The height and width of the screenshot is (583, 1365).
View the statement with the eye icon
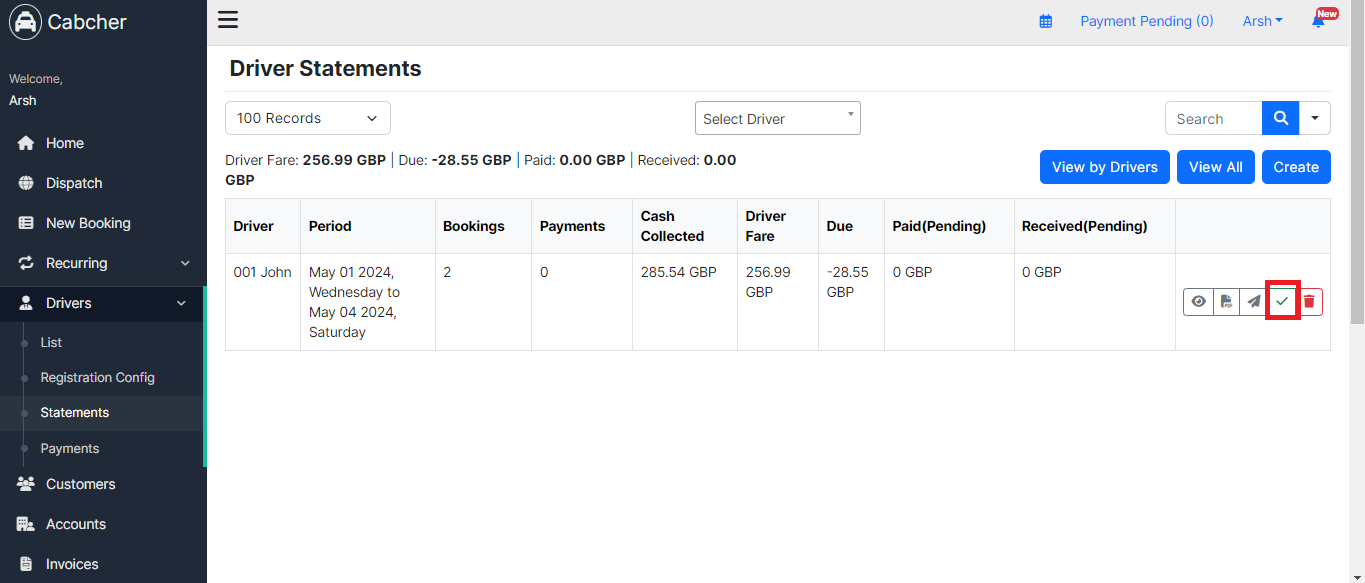click(x=1198, y=301)
